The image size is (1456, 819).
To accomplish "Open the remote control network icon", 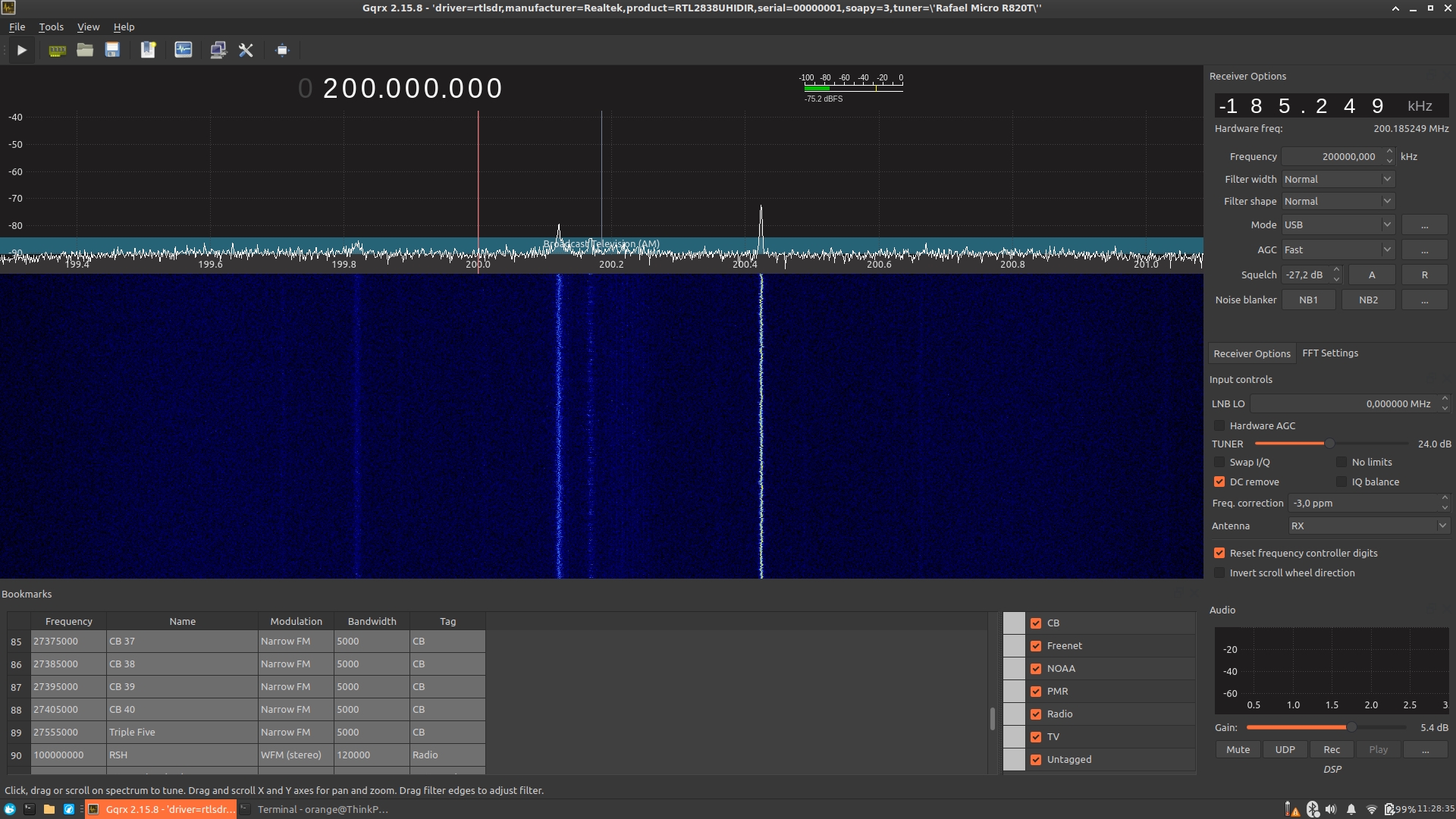I will click(x=218, y=50).
